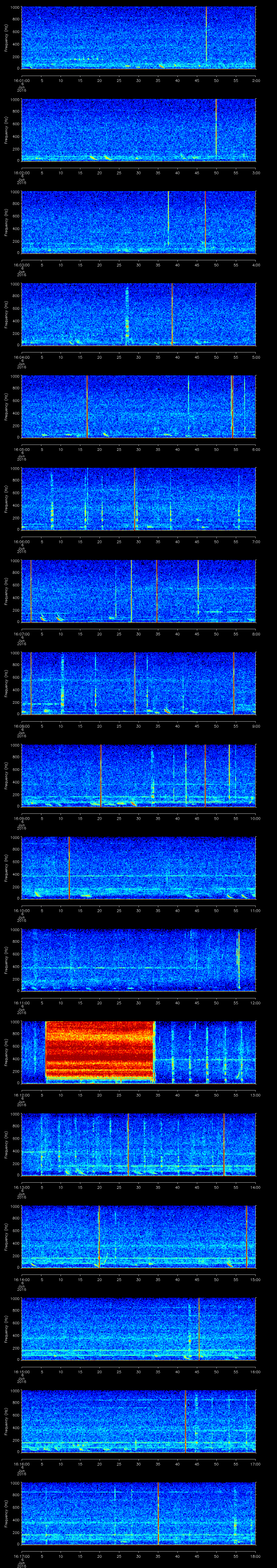This screenshot has width=277, height=1568.
Task: Click the 16:16:00 start time label
Action: pos(21,1463)
